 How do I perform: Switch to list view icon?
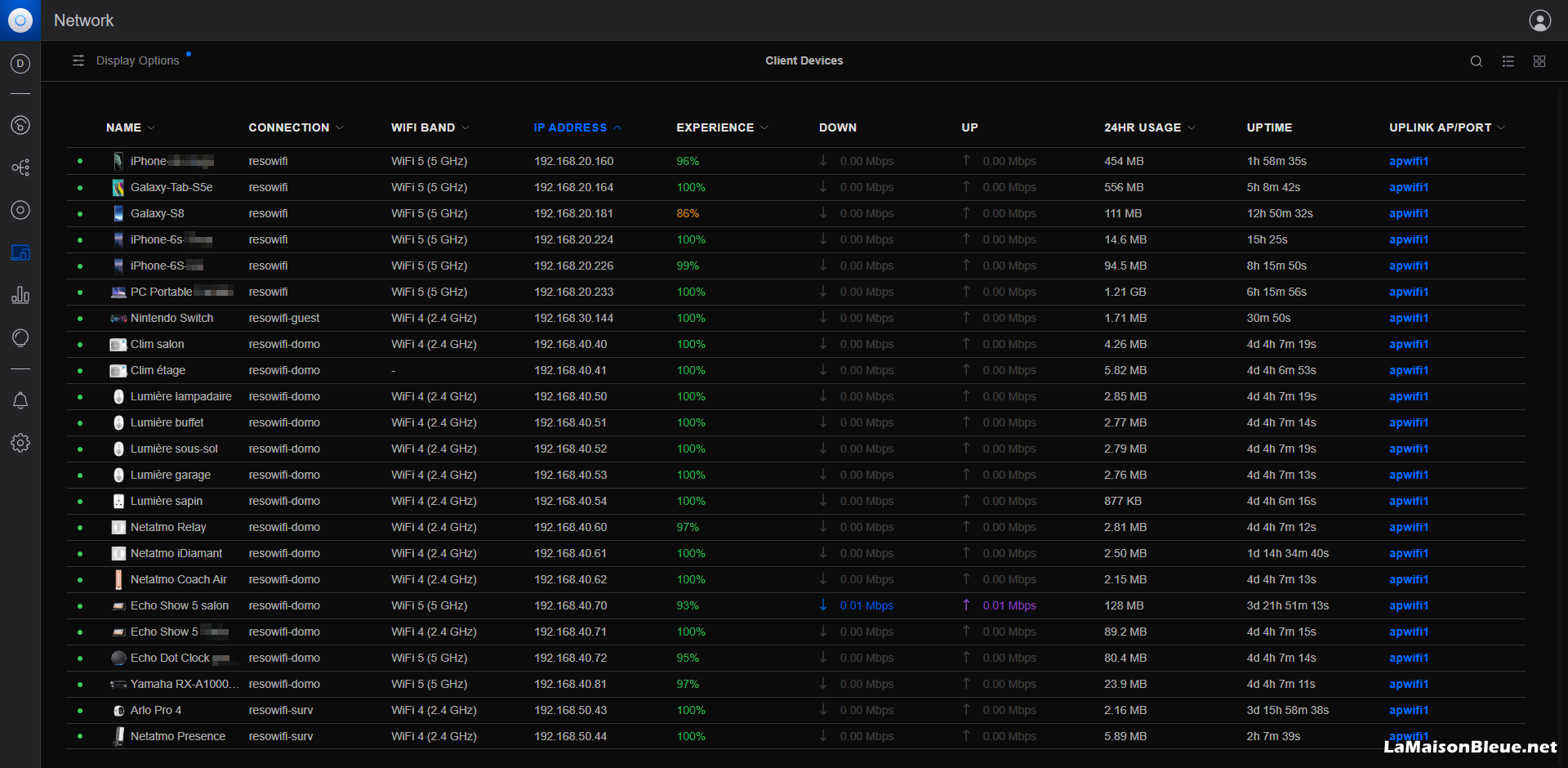pos(1508,61)
